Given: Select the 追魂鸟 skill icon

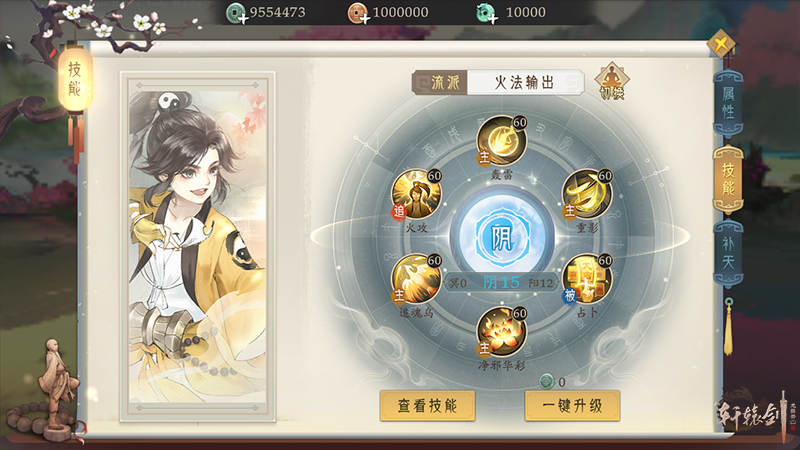Looking at the screenshot, I should pos(416,279).
